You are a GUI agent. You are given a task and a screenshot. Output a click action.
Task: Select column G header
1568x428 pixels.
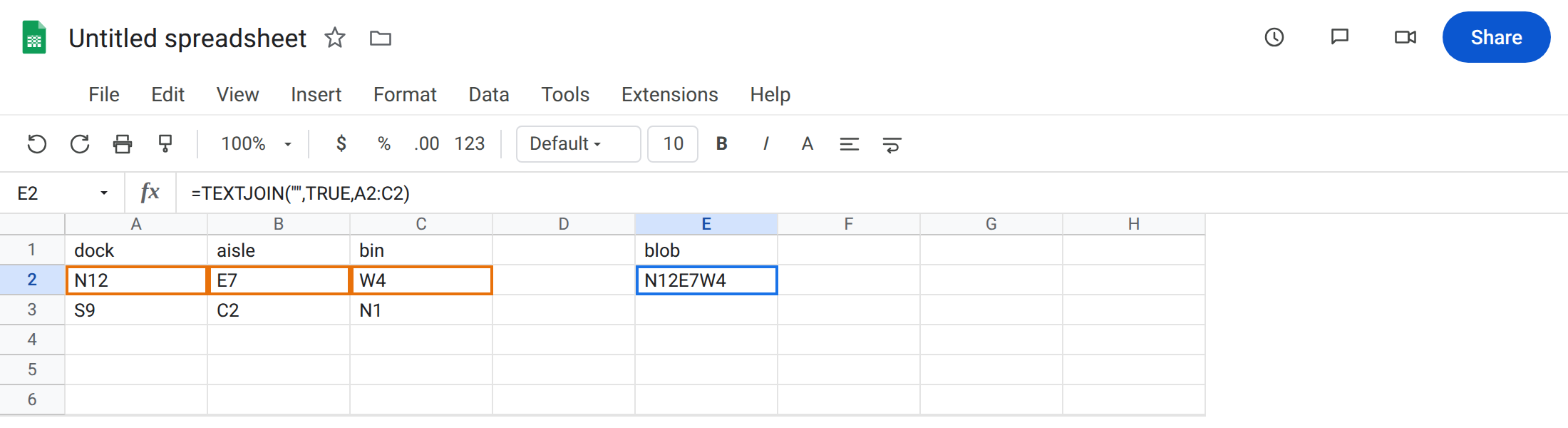pyautogui.click(x=991, y=224)
